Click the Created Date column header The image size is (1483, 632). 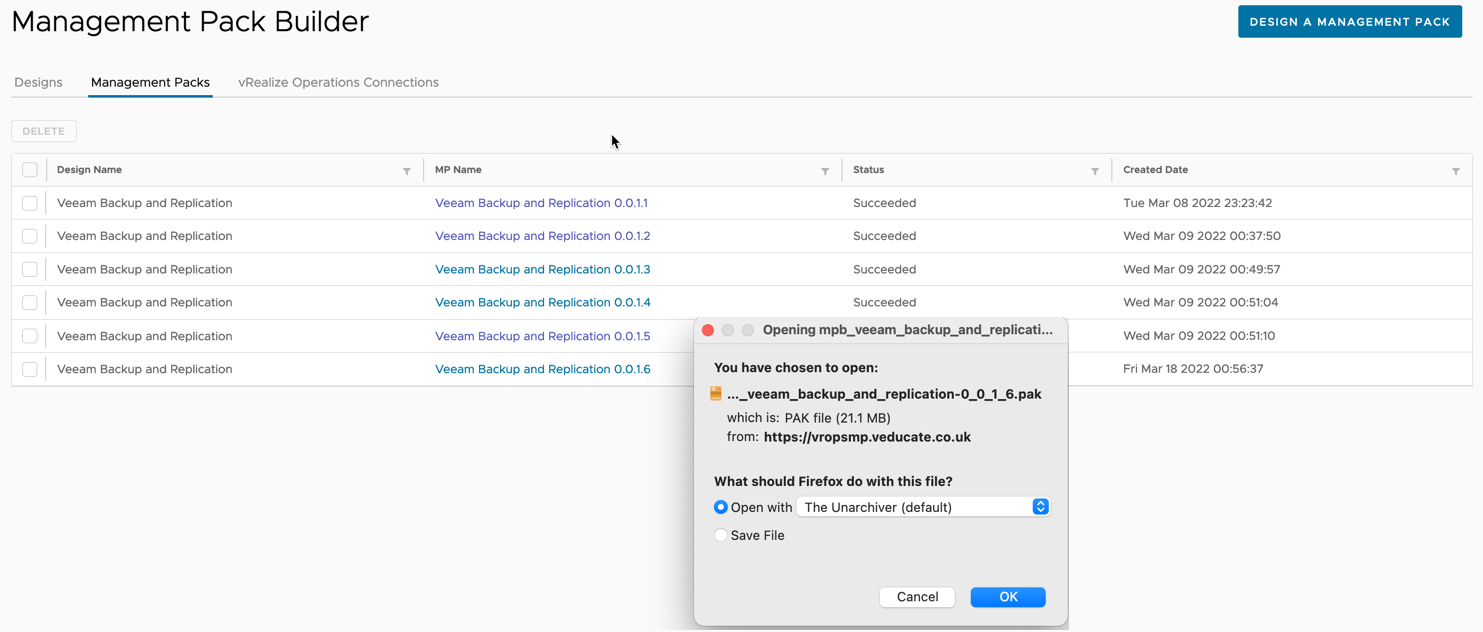point(1155,170)
